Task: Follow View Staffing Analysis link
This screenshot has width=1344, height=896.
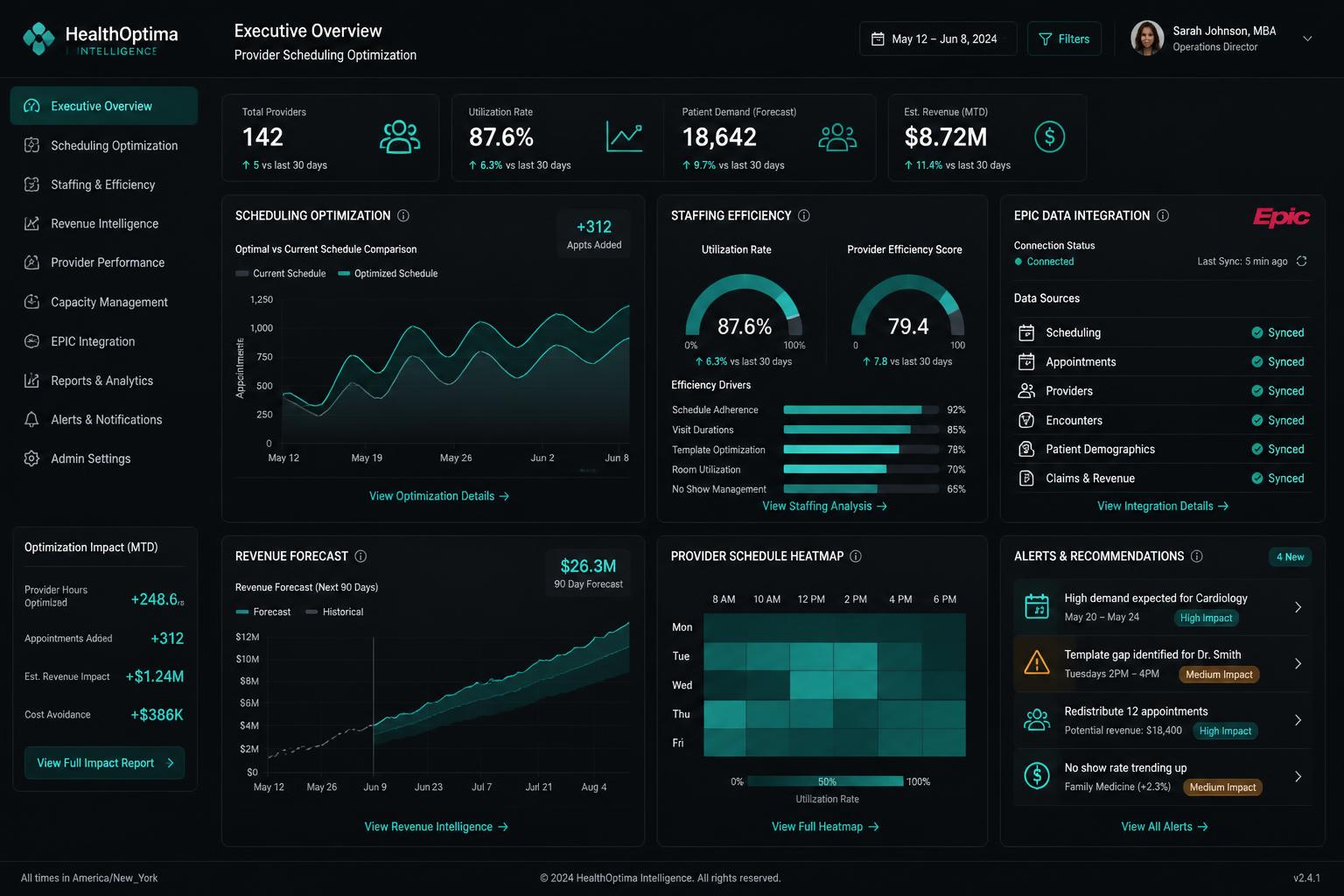Action: pyautogui.click(x=824, y=506)
